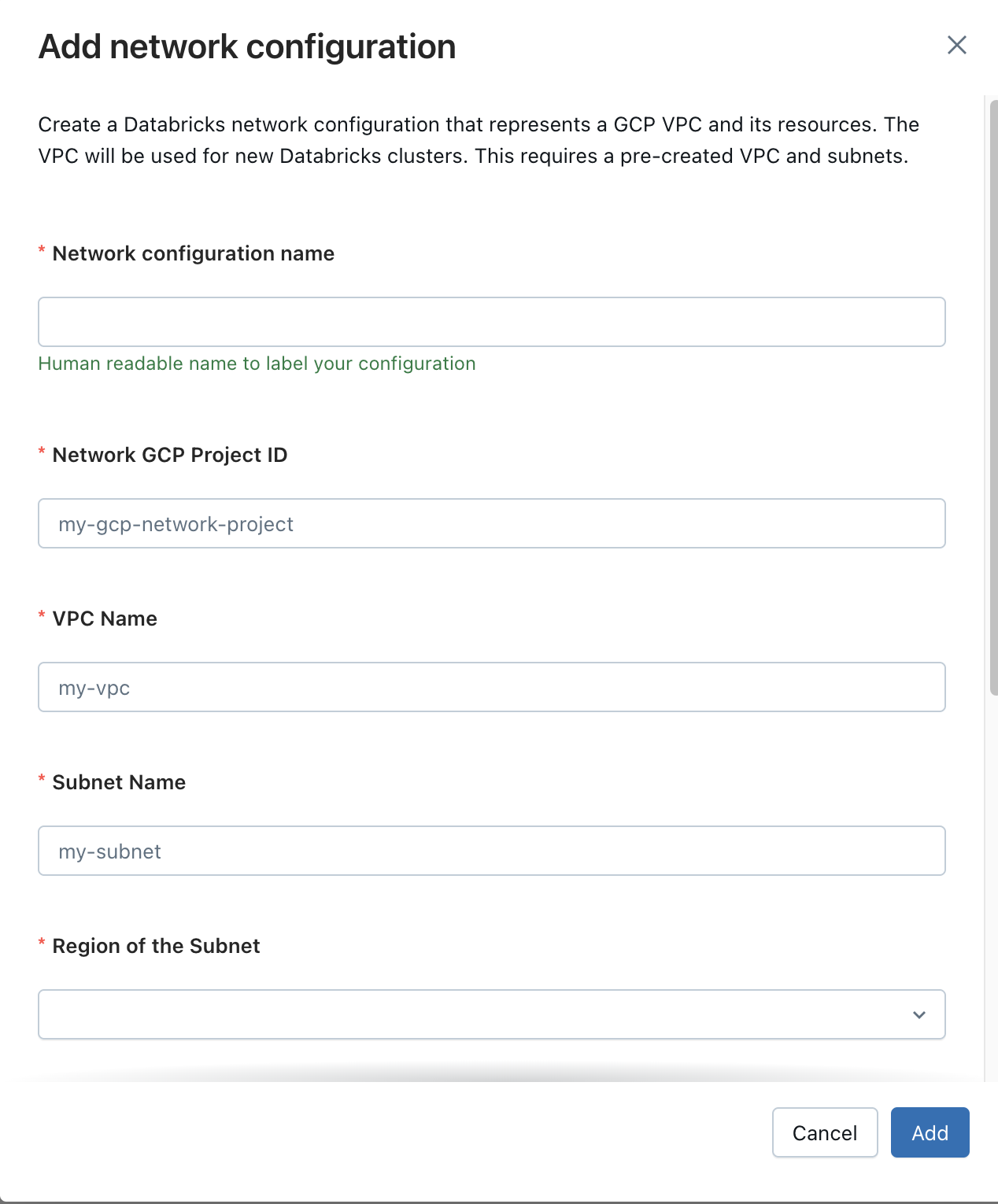Screen dimensions: 998x1204
Task: Focus the Network GCP Project ID field
Action: click(491, 523)
